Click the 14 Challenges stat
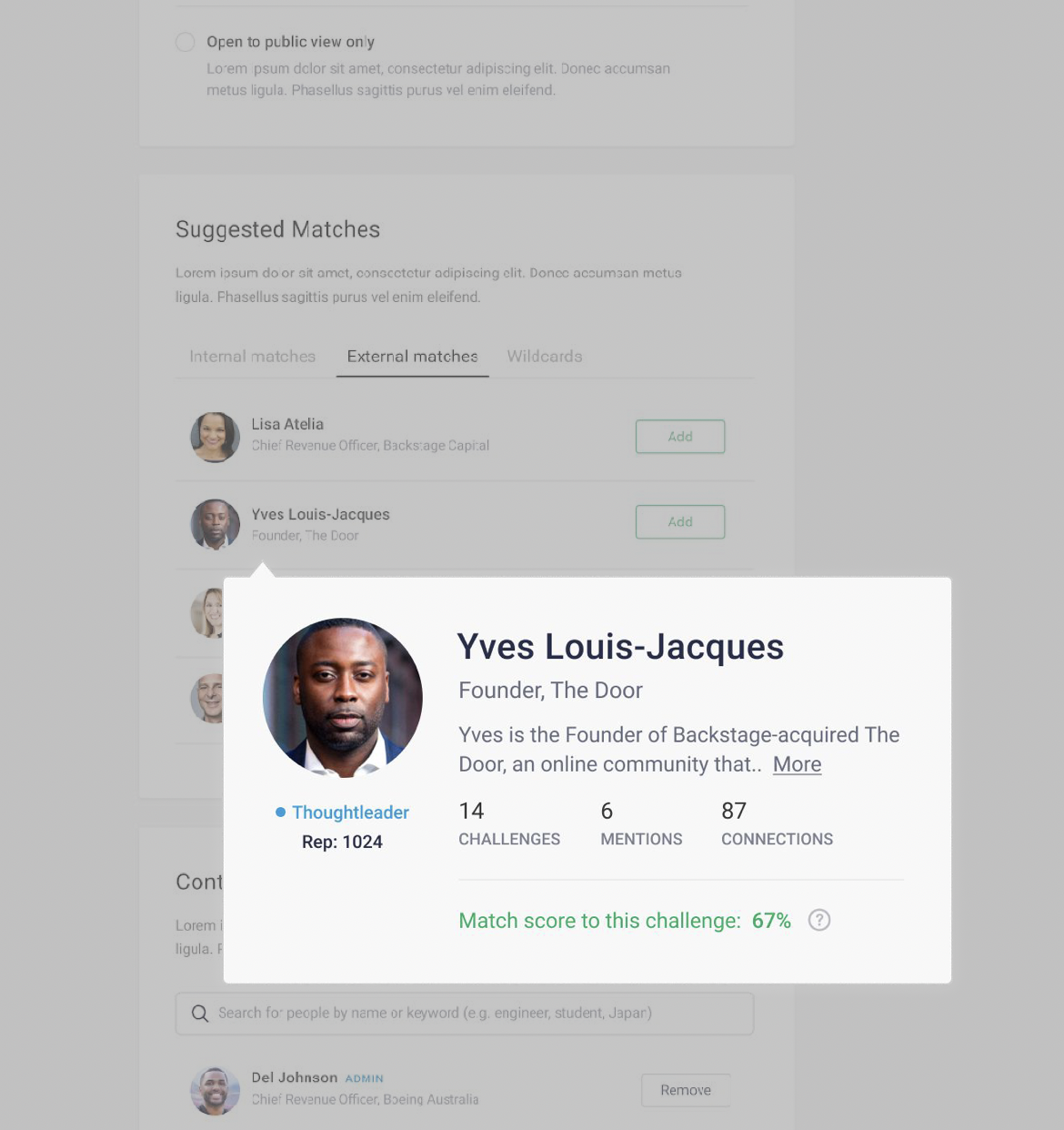The image size is (1064, 1130). click(509, 824)
